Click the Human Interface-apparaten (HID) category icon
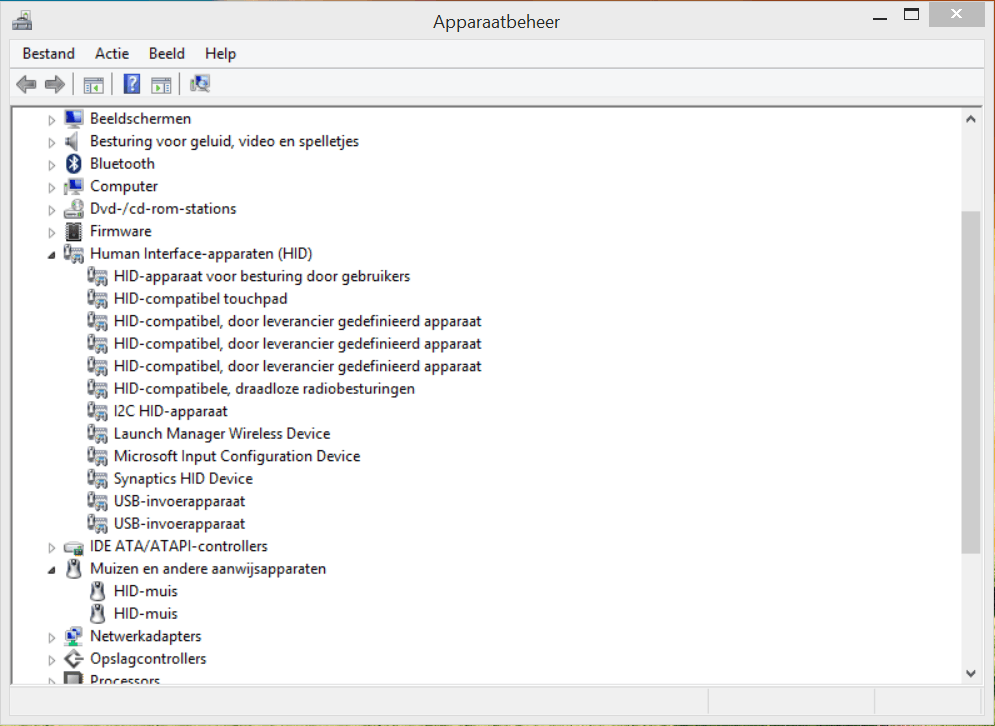This screenshot has width=995, height=726. pos(74,254)
